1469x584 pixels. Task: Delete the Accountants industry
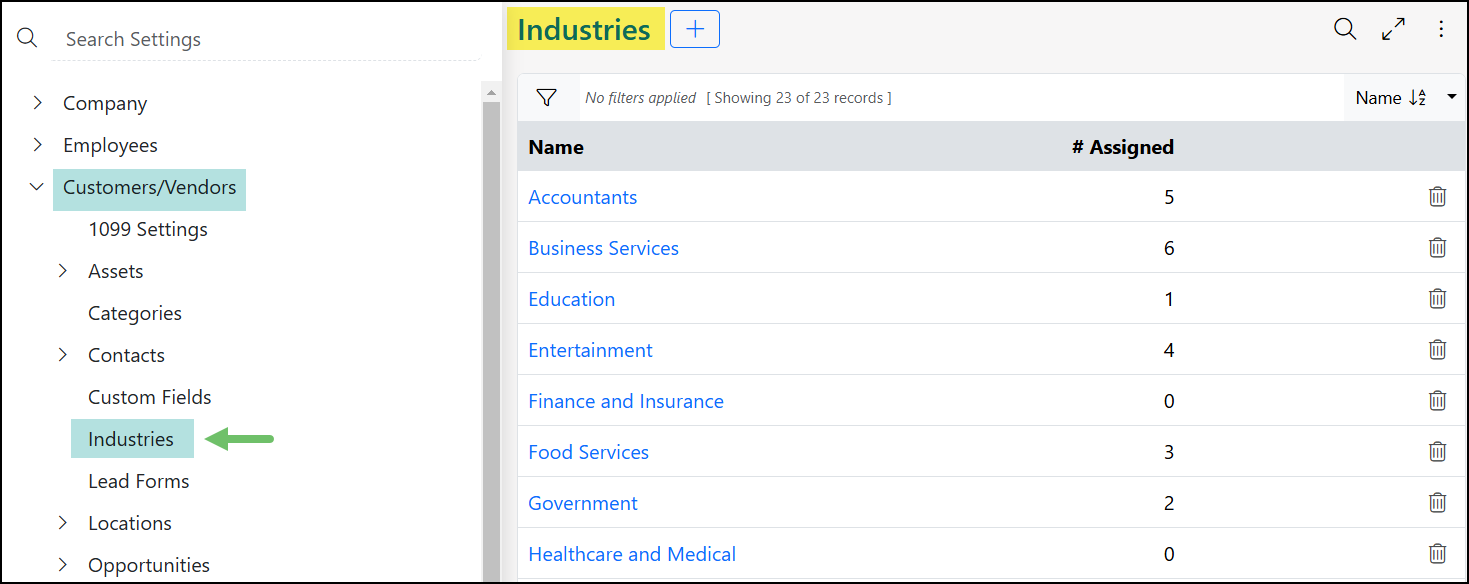coord(1437,196)
